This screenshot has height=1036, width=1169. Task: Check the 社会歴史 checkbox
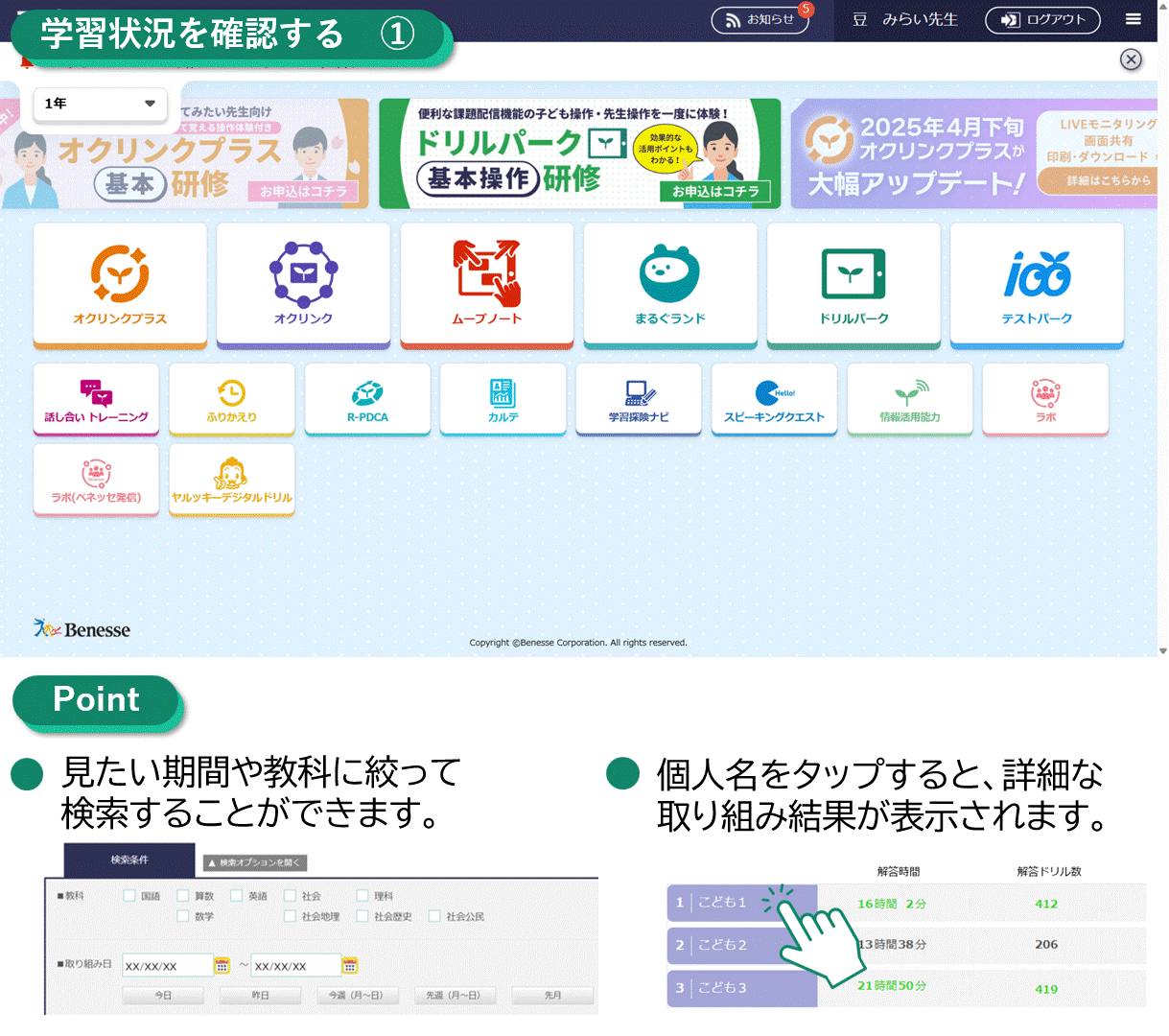click(x=362, y=916)
